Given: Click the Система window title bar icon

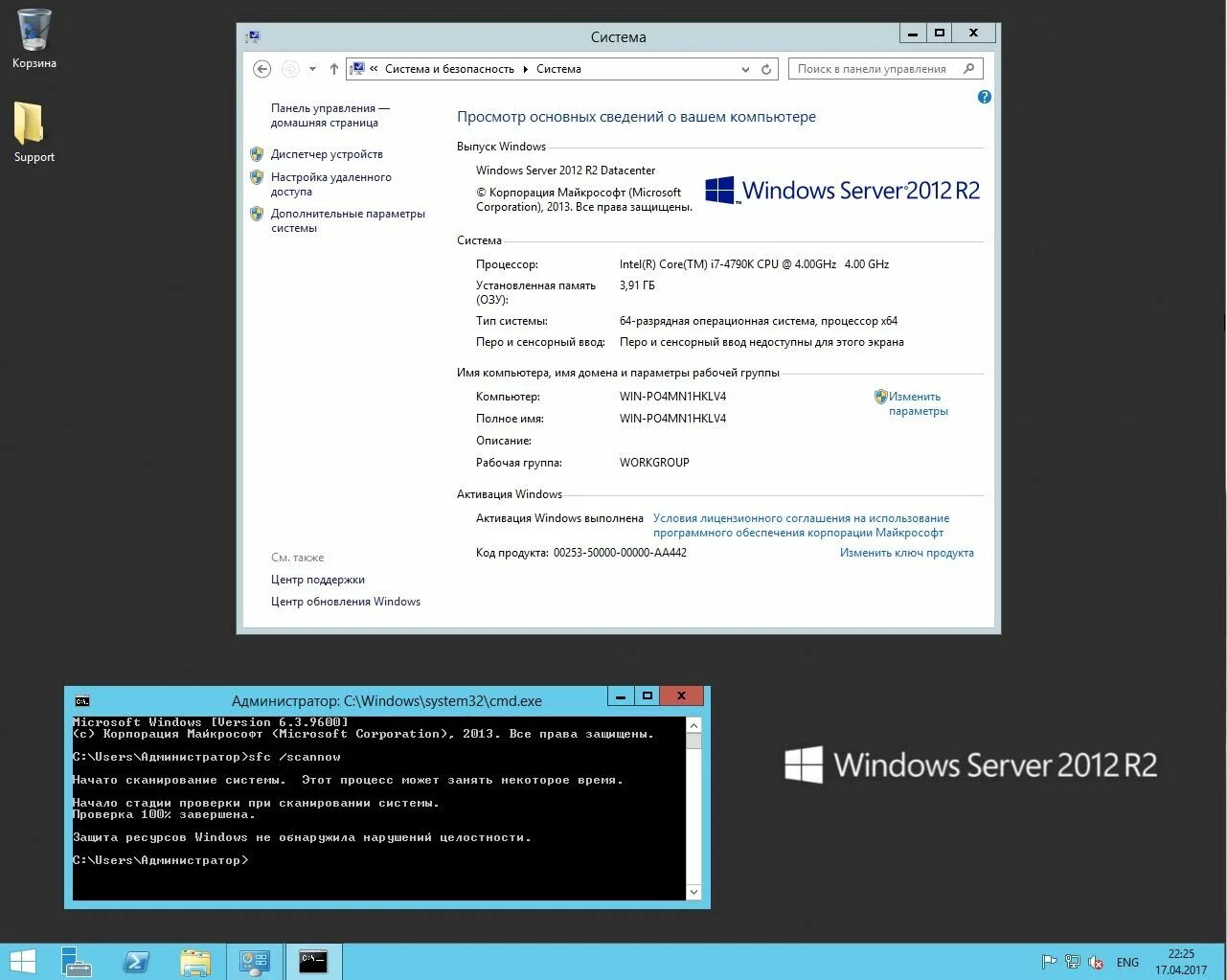Looking at the screenshot, I should click(x=253, y=37).
